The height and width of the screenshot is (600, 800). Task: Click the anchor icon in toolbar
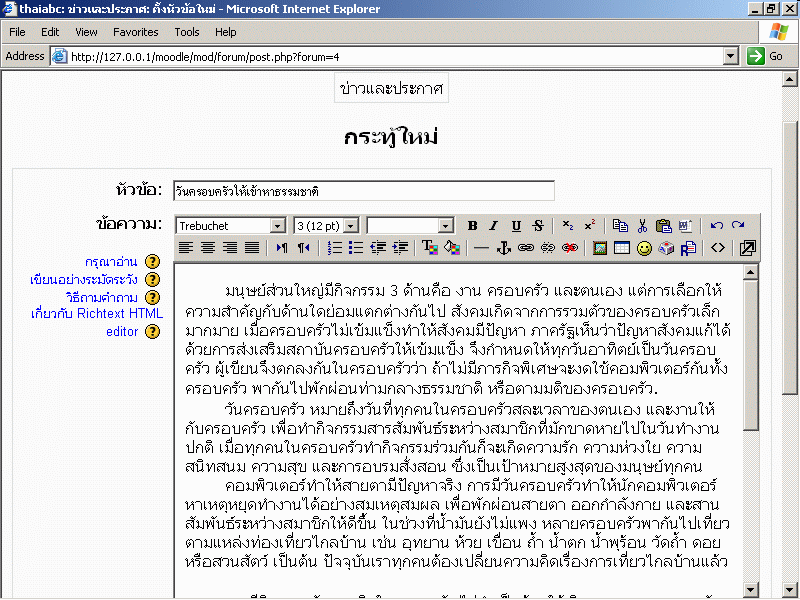click(x=504, y=247)
